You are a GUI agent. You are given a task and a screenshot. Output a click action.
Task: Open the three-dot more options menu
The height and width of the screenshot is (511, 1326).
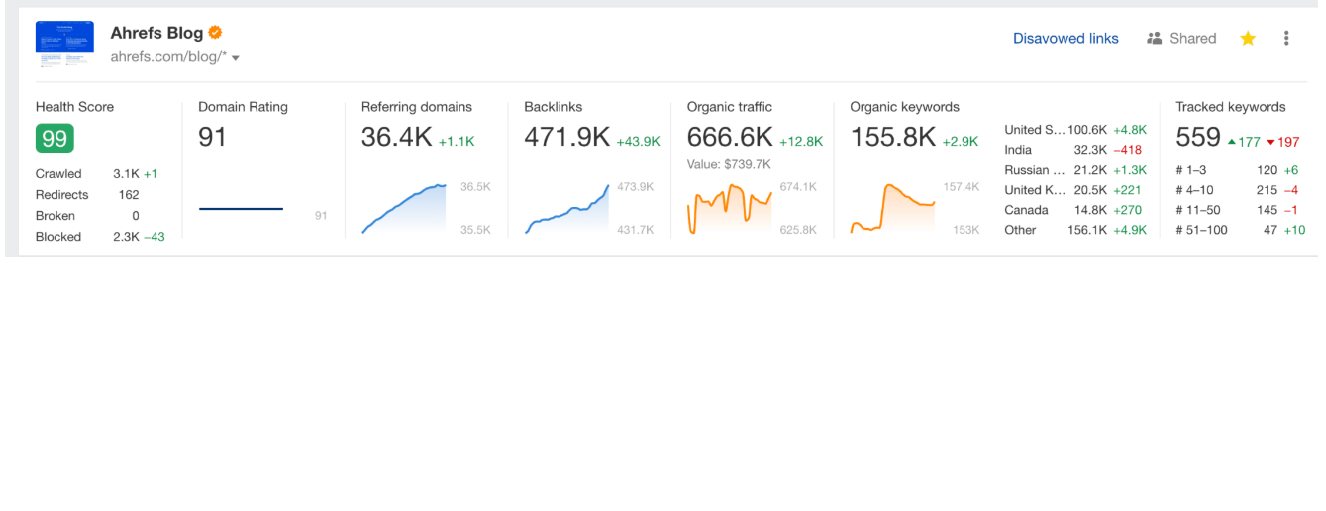tap(1286, 39)
